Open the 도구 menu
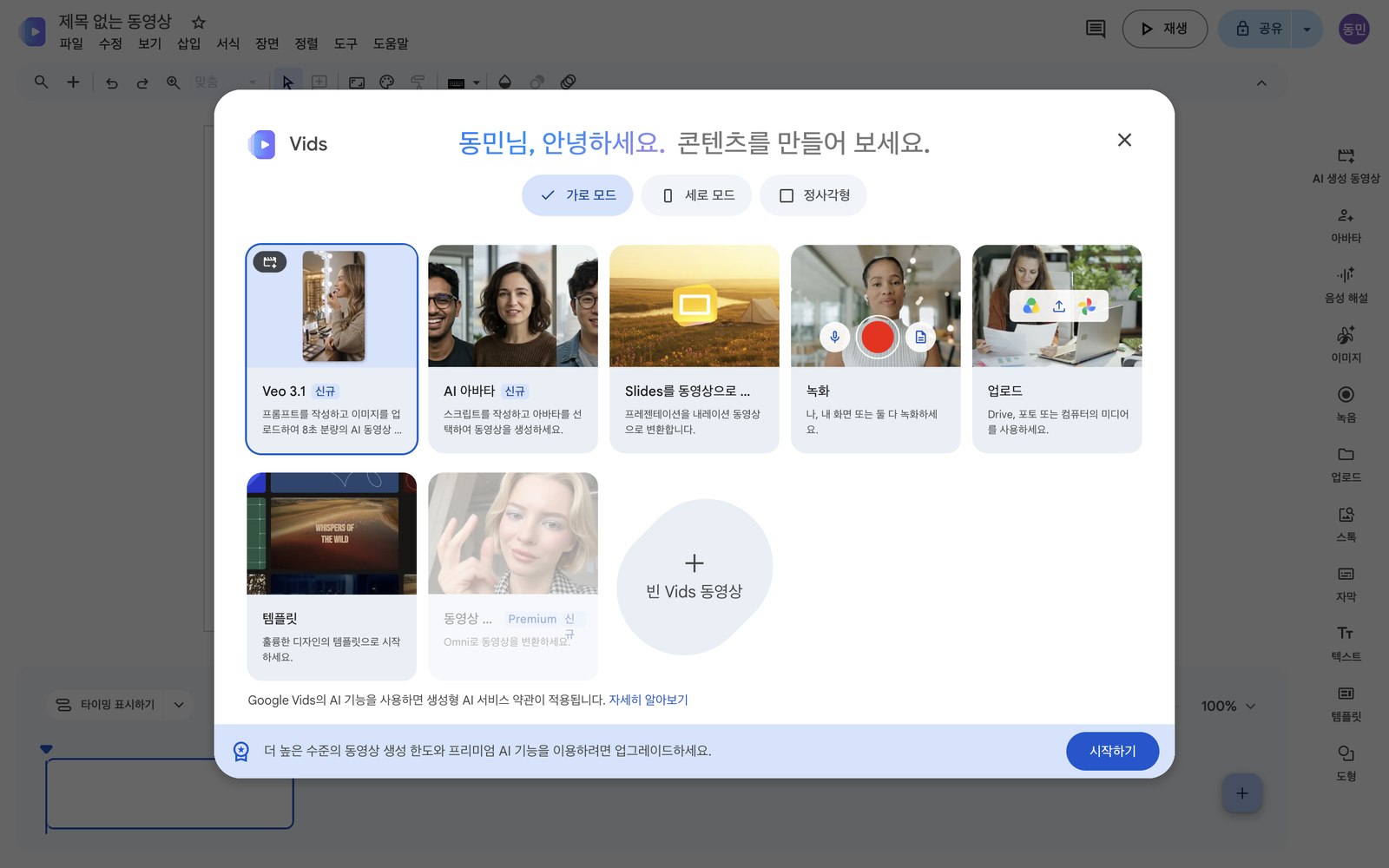The height and width of the screenshot is (868, 1389). point(345,43)
